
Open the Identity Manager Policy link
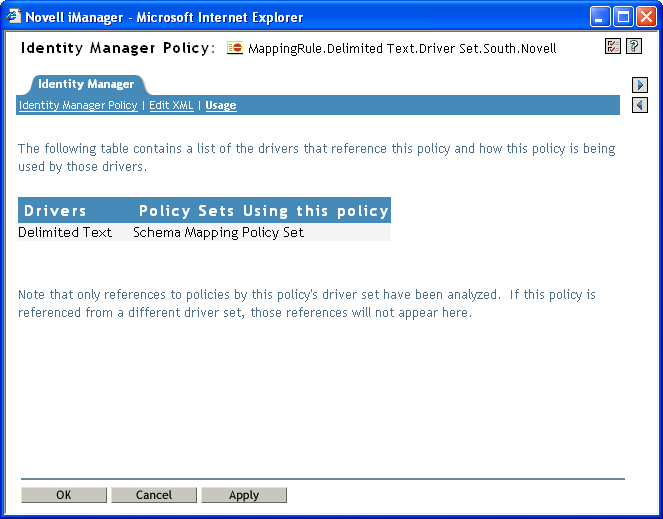tap(78, 105)
